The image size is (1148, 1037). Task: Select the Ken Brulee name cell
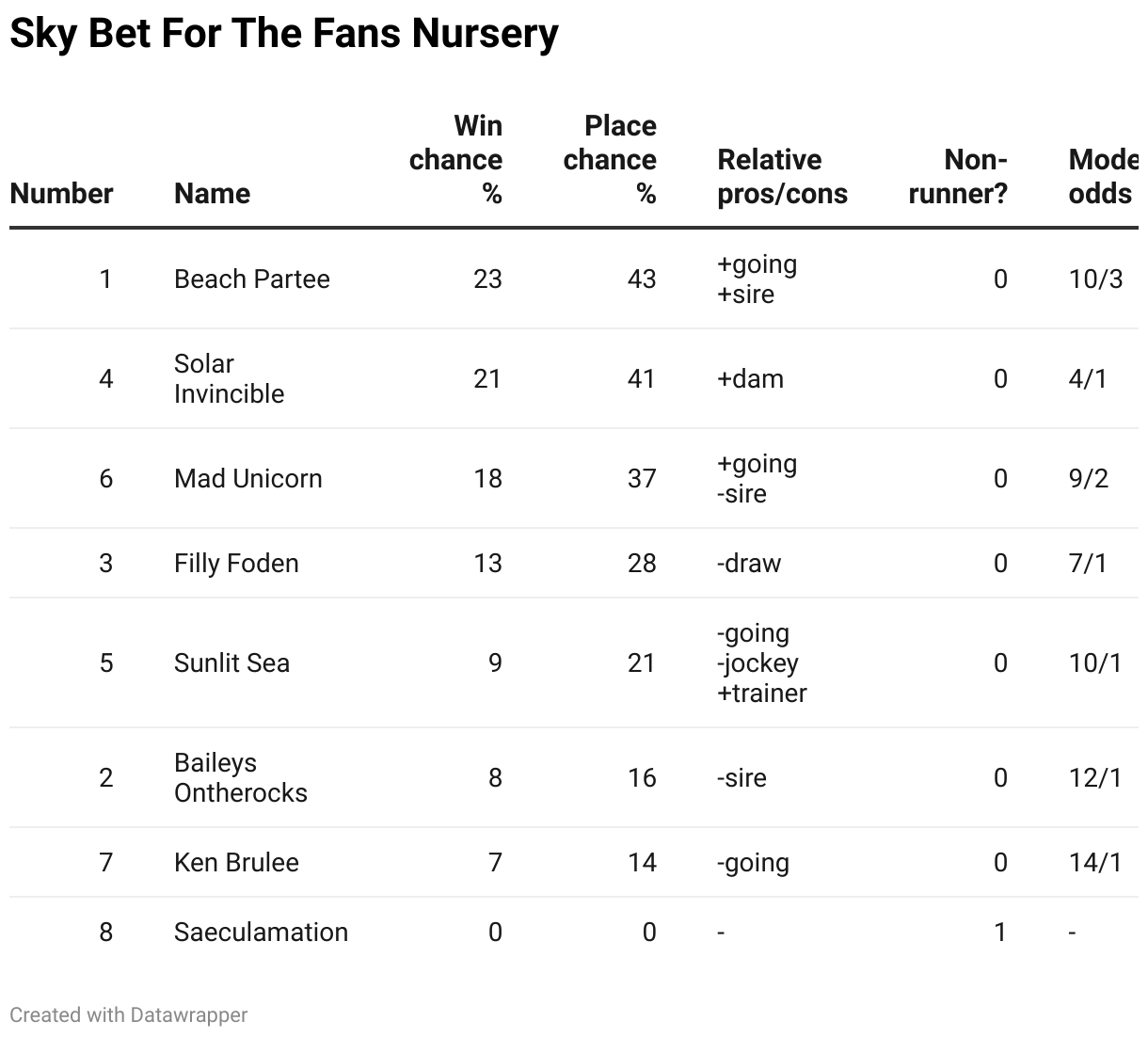pyautogui.click(x=236, y=863)
